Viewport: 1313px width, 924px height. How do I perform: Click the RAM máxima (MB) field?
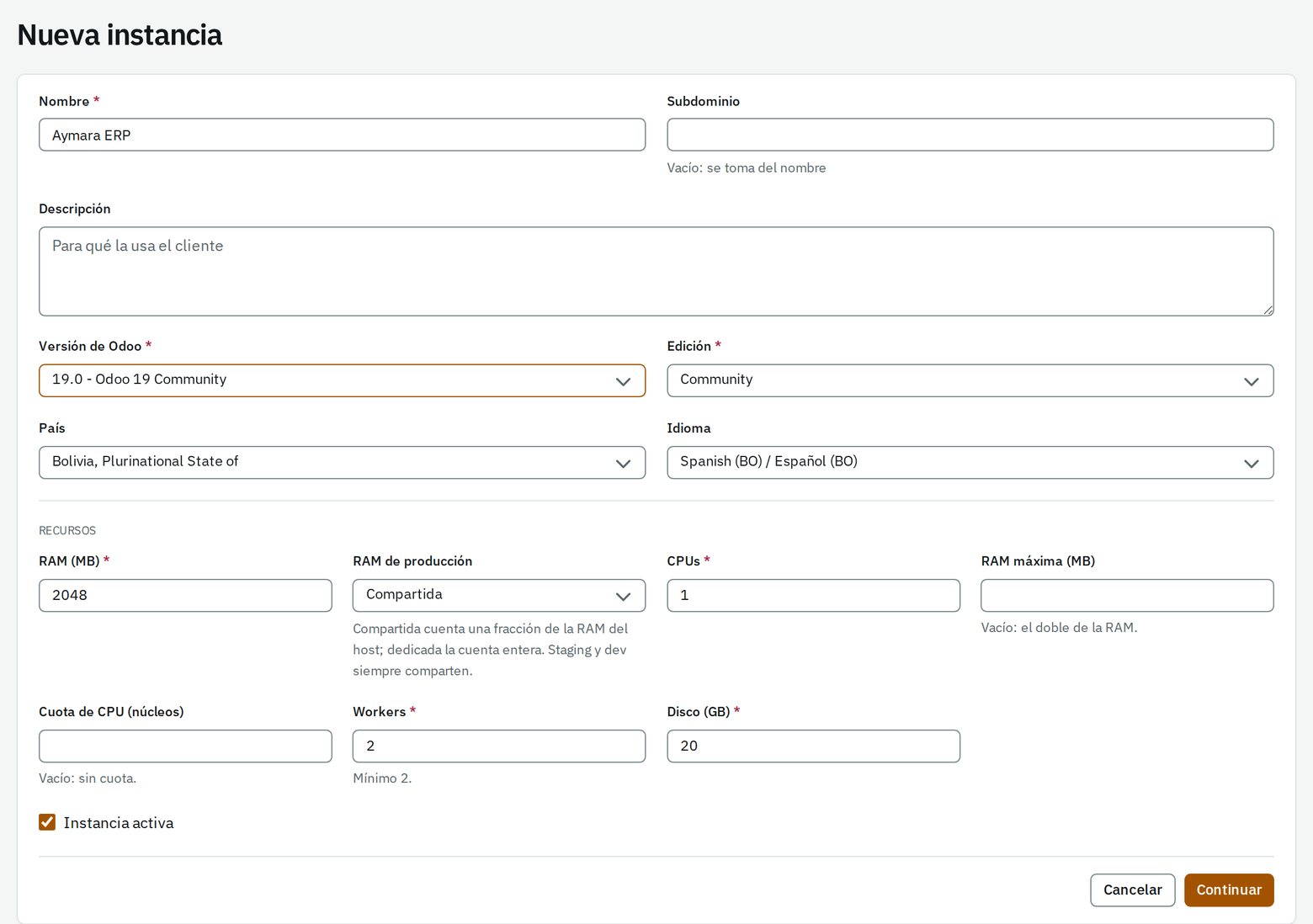click(1127, 595)
